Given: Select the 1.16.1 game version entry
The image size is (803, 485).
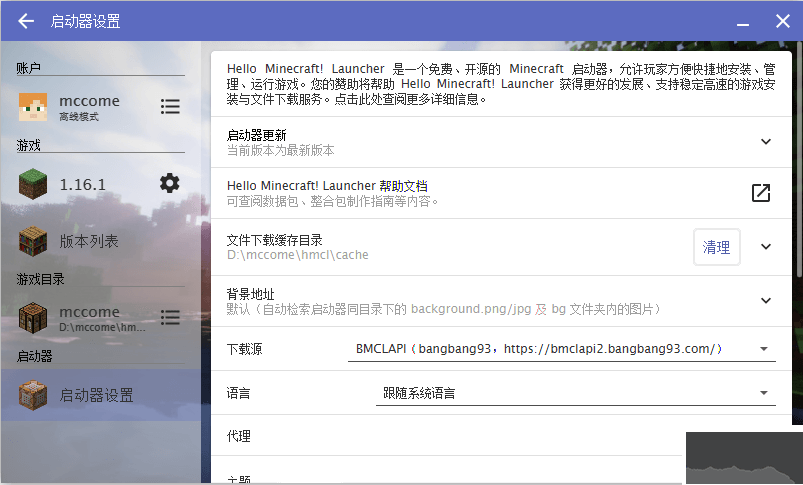Looking at the screenshot, I should pyautogui.click(x=101, y=184).
